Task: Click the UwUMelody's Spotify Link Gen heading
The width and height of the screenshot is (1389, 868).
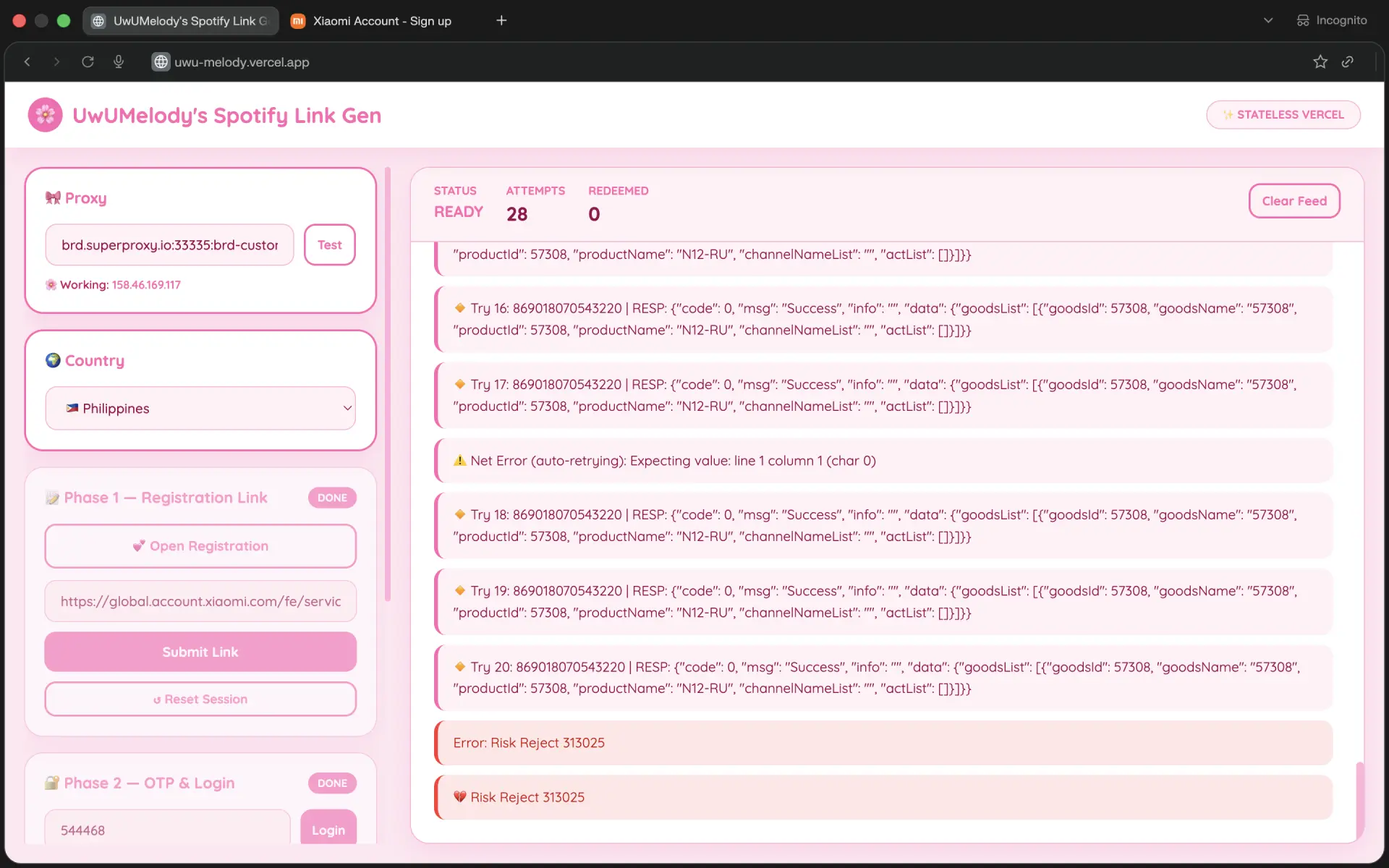Action: 226,115
